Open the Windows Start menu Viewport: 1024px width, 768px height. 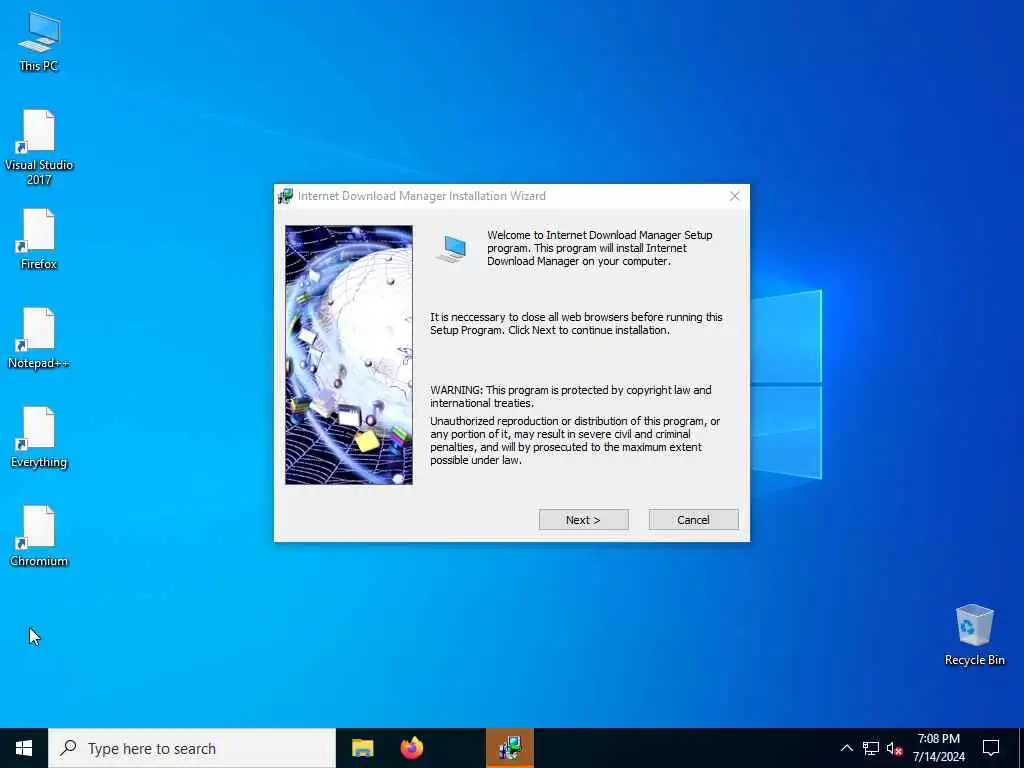pos(24,748)
